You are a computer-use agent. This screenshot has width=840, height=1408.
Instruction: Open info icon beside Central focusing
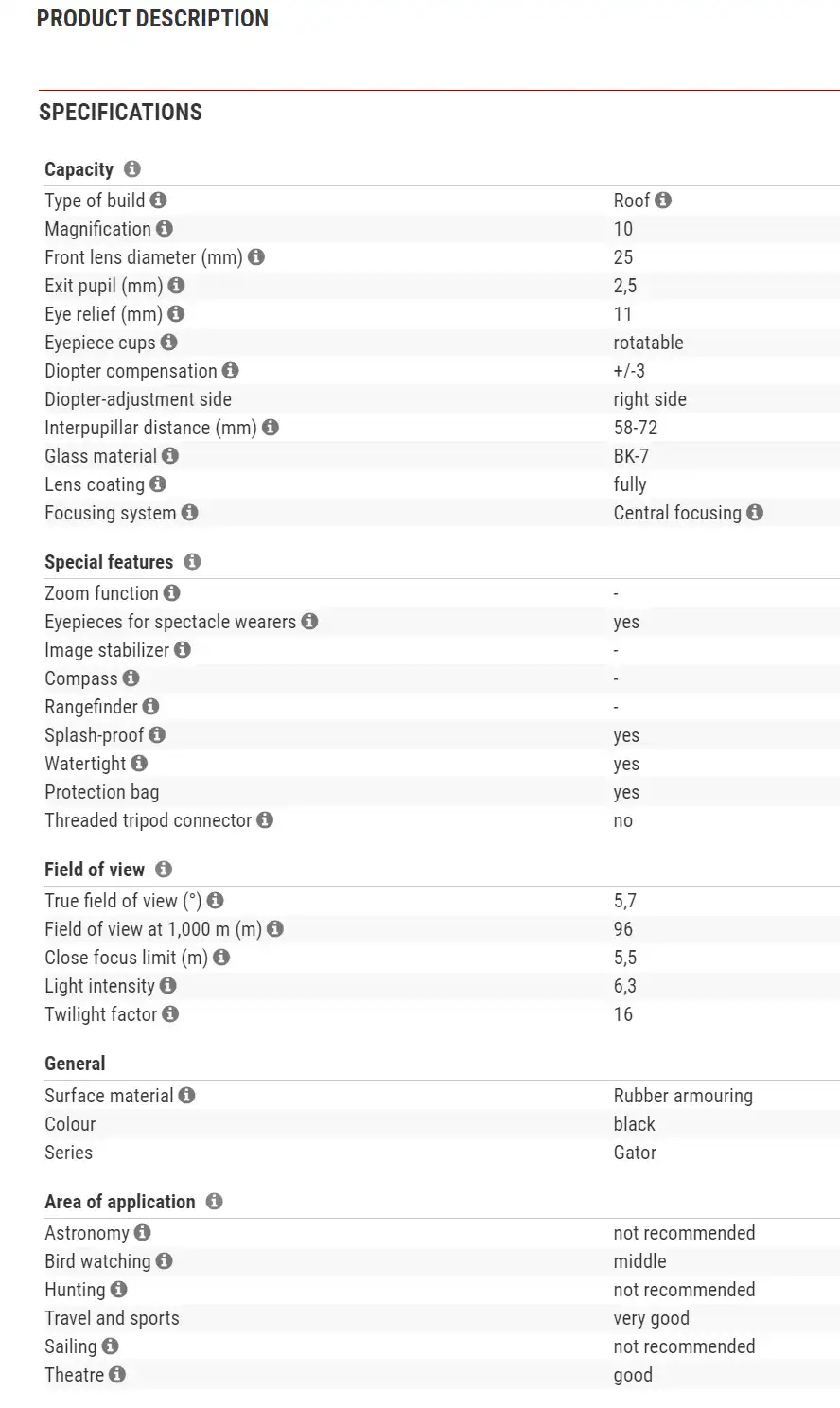click(754, 513)
